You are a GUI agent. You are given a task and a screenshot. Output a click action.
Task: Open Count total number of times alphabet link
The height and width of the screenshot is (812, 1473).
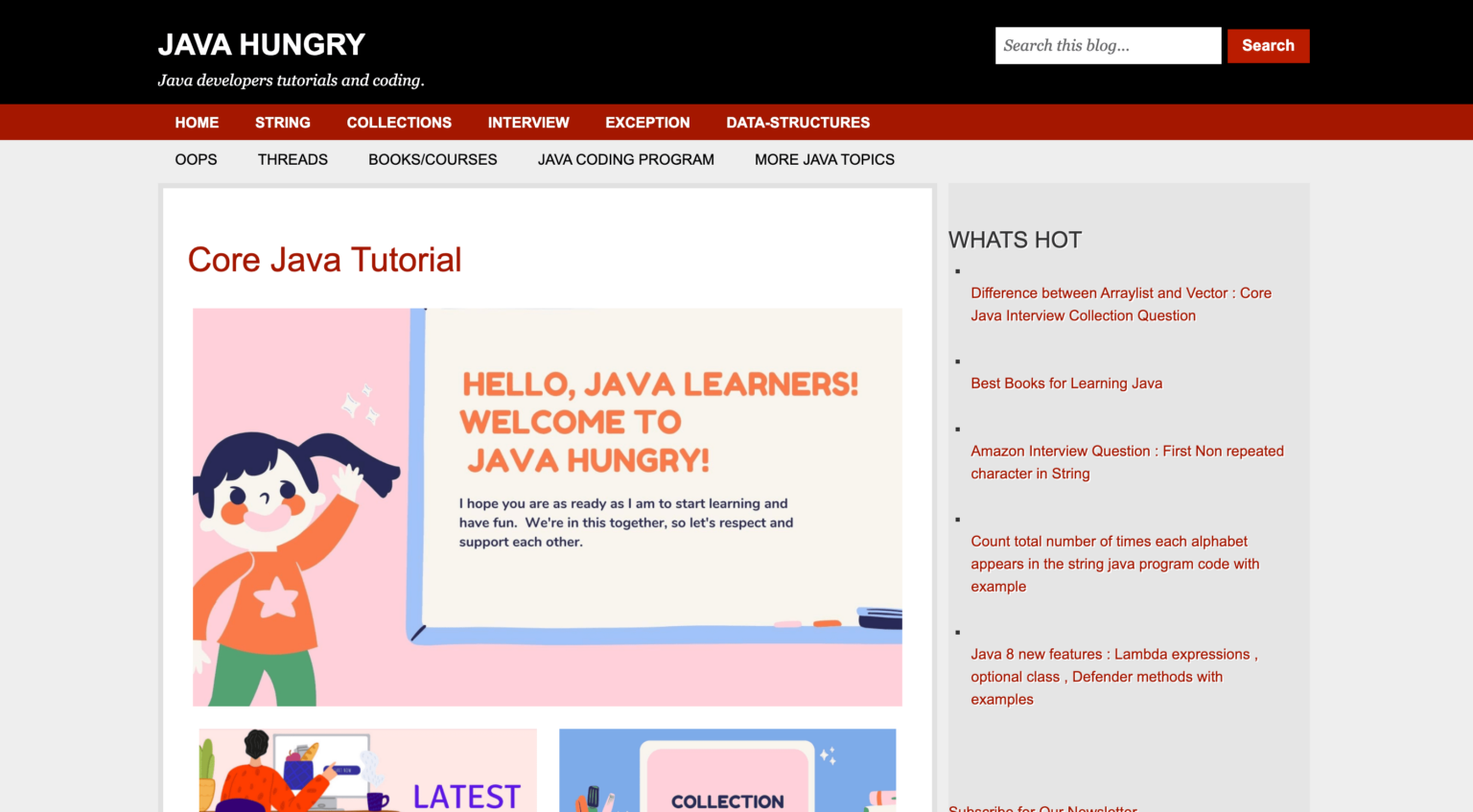(1114, 564)
